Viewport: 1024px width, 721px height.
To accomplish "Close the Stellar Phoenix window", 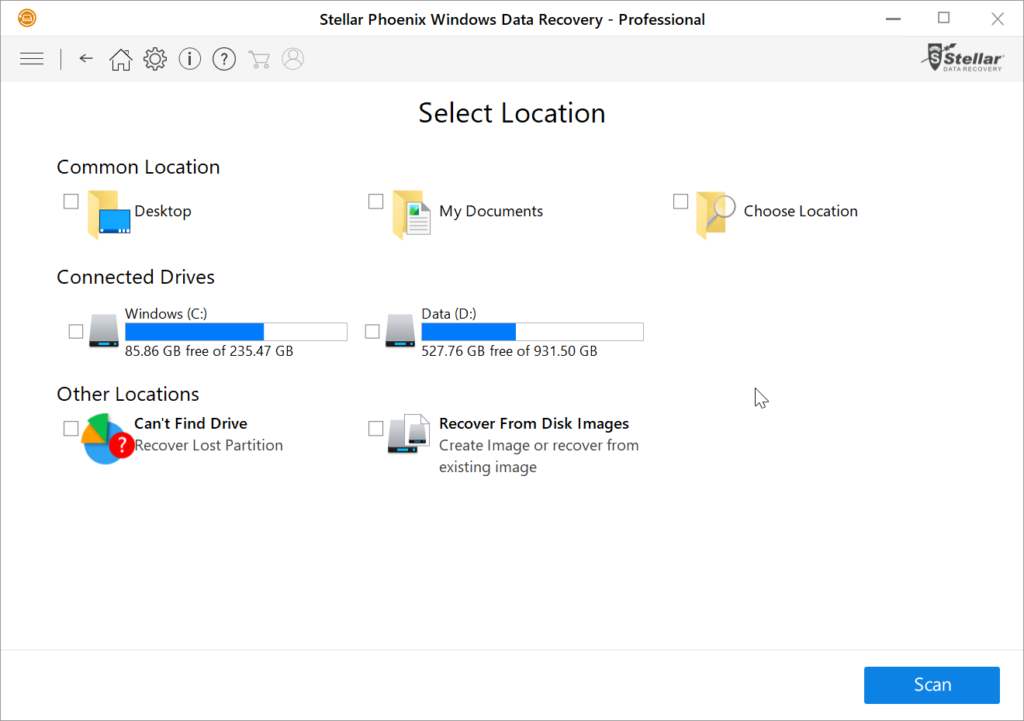I will coord(997,18).
